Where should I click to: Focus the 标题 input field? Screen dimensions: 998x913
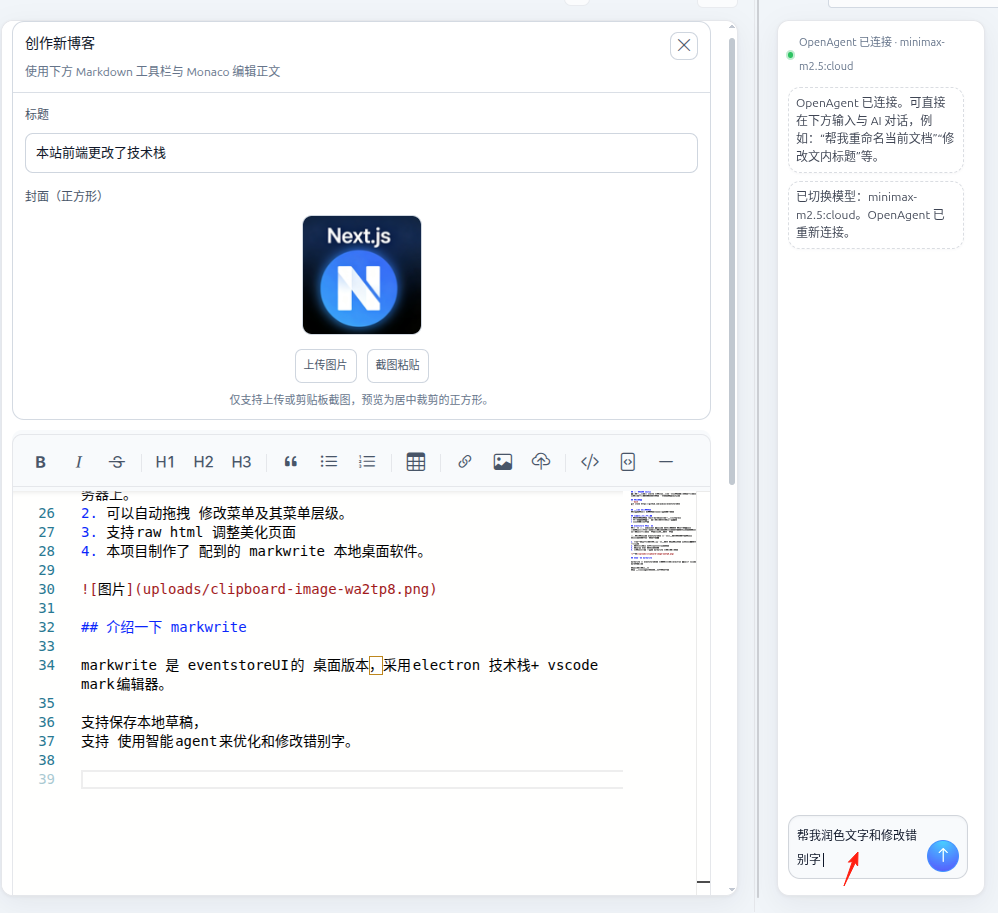pos(361,153)
